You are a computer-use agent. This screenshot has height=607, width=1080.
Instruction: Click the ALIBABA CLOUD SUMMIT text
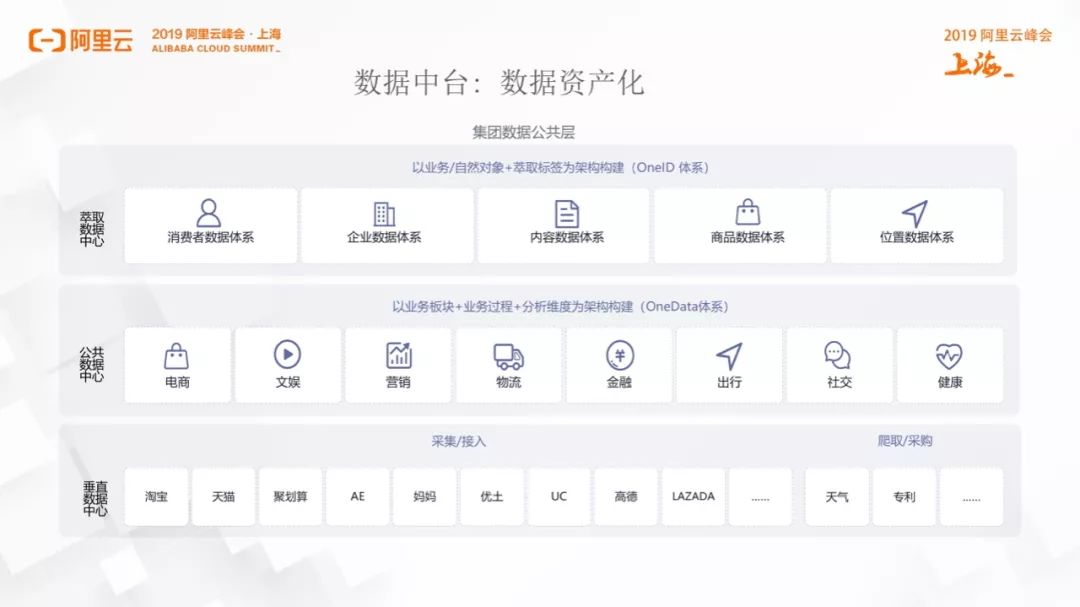216,49
